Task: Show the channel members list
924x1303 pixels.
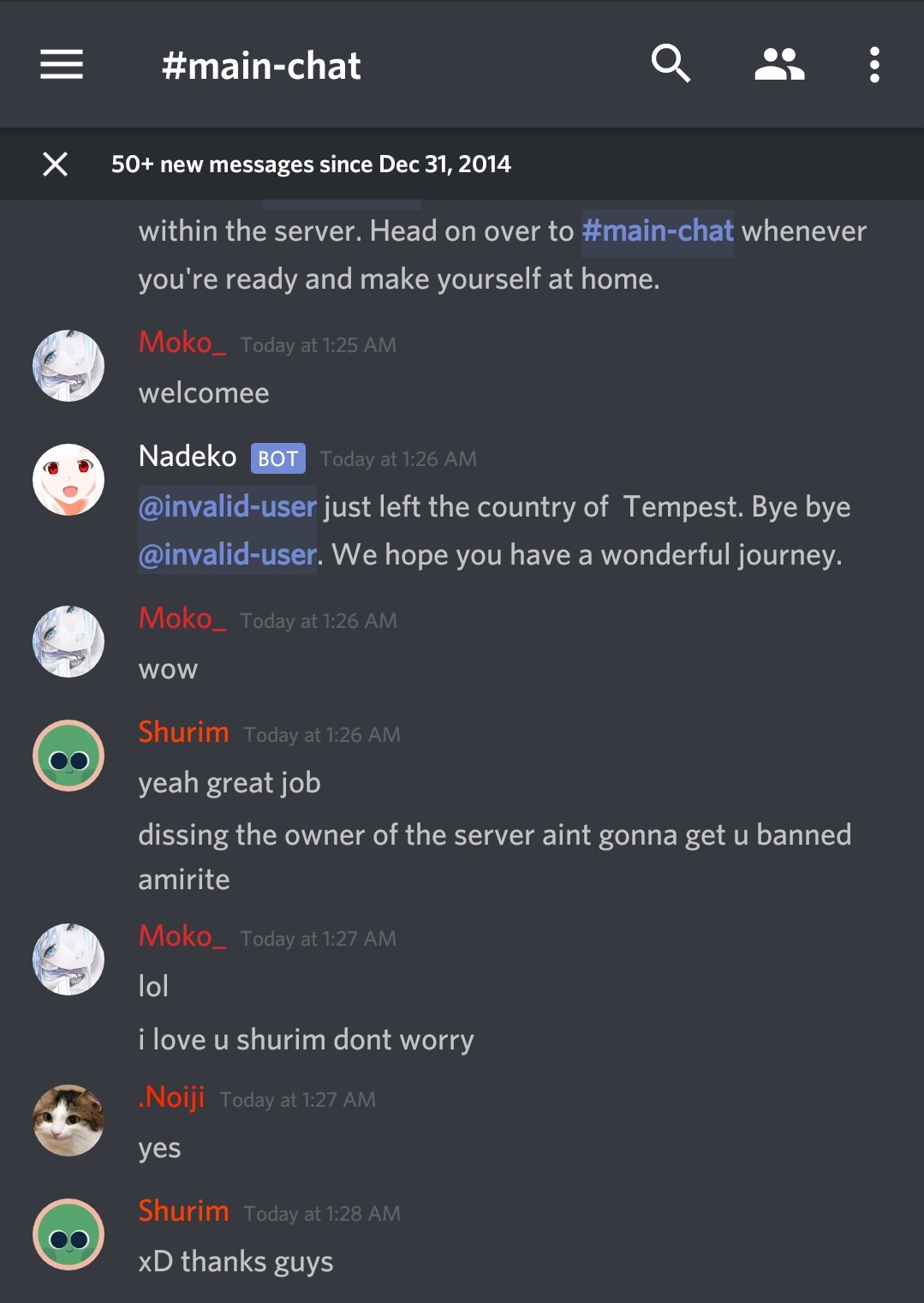Action: pos(779,64)
